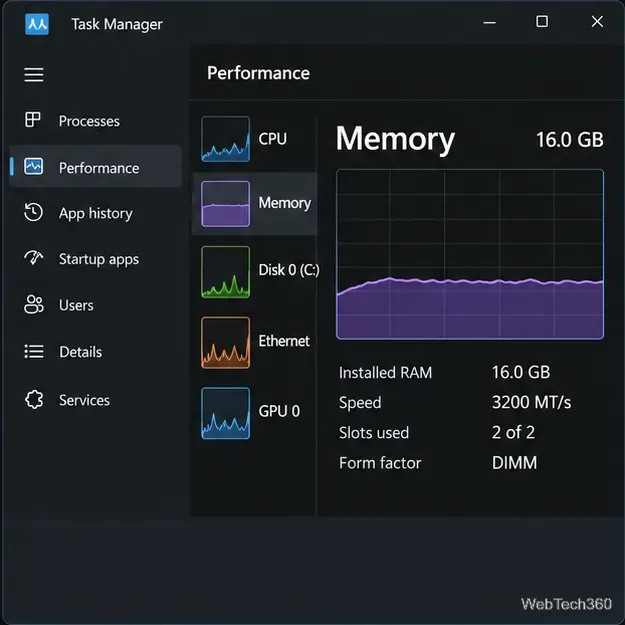
Task: Close the Task Manager window
Action: 597,22
